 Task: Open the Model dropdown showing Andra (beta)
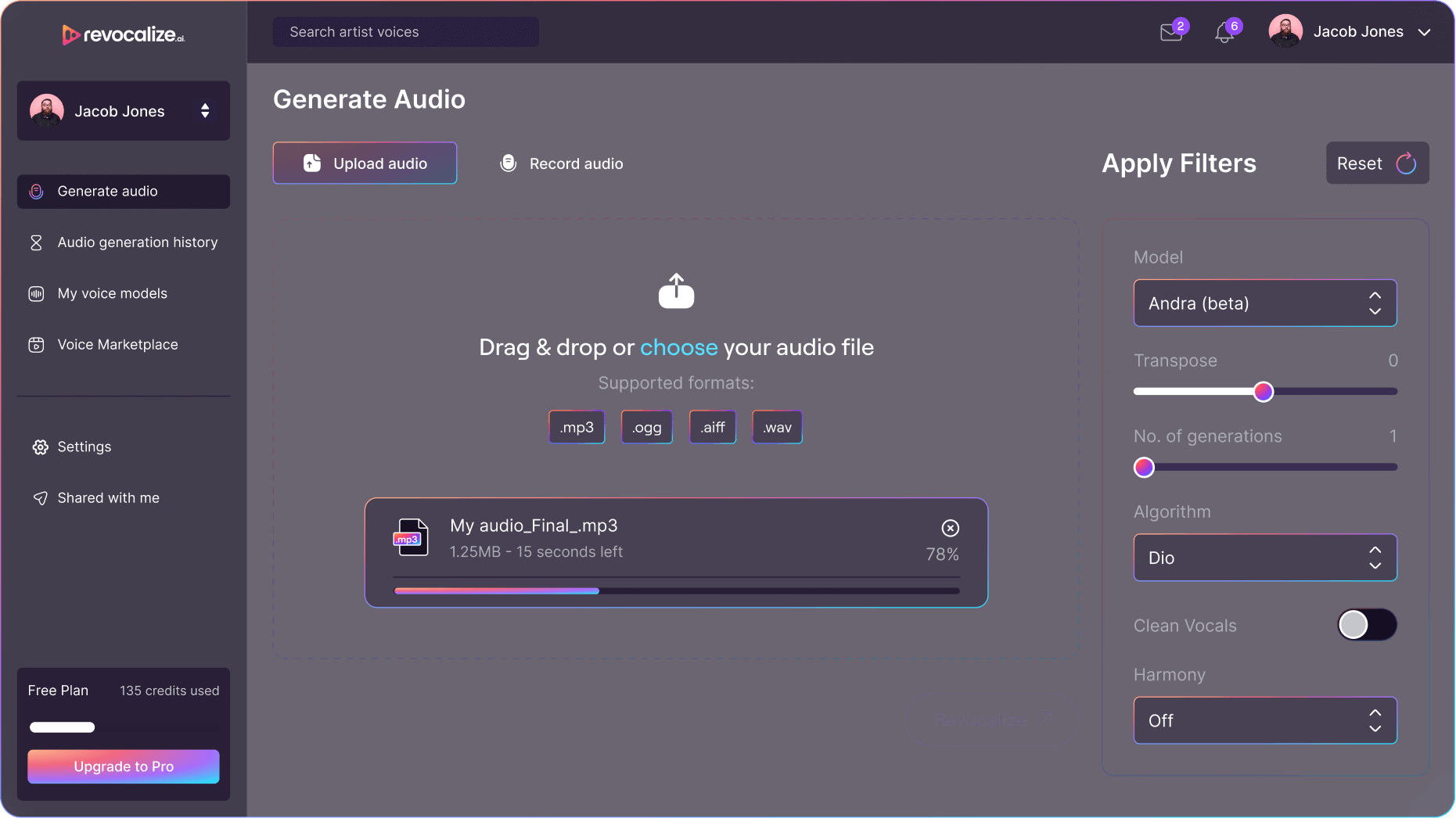(1264, 303)
